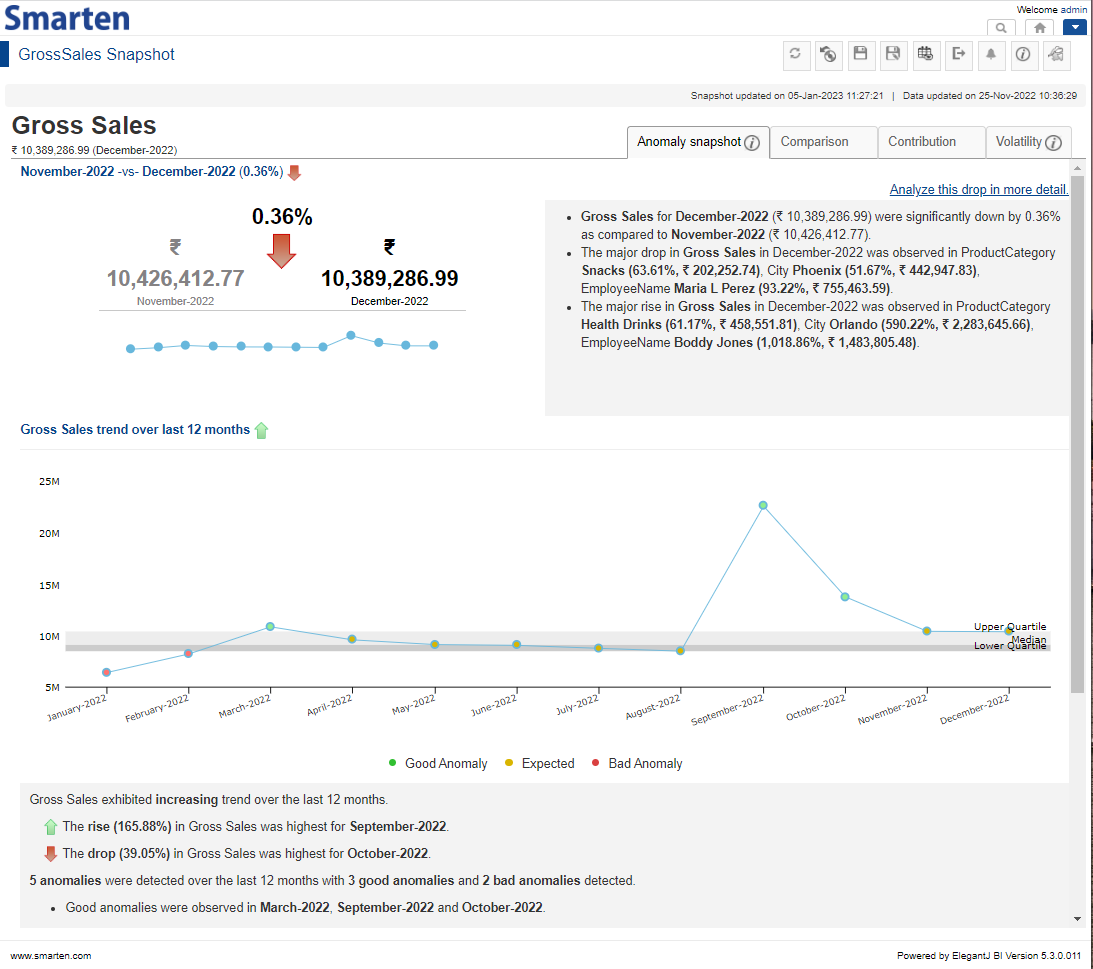Click the 10,426,412.77 November value
The height and width of the screenshot is (969, 1093).
176,279
